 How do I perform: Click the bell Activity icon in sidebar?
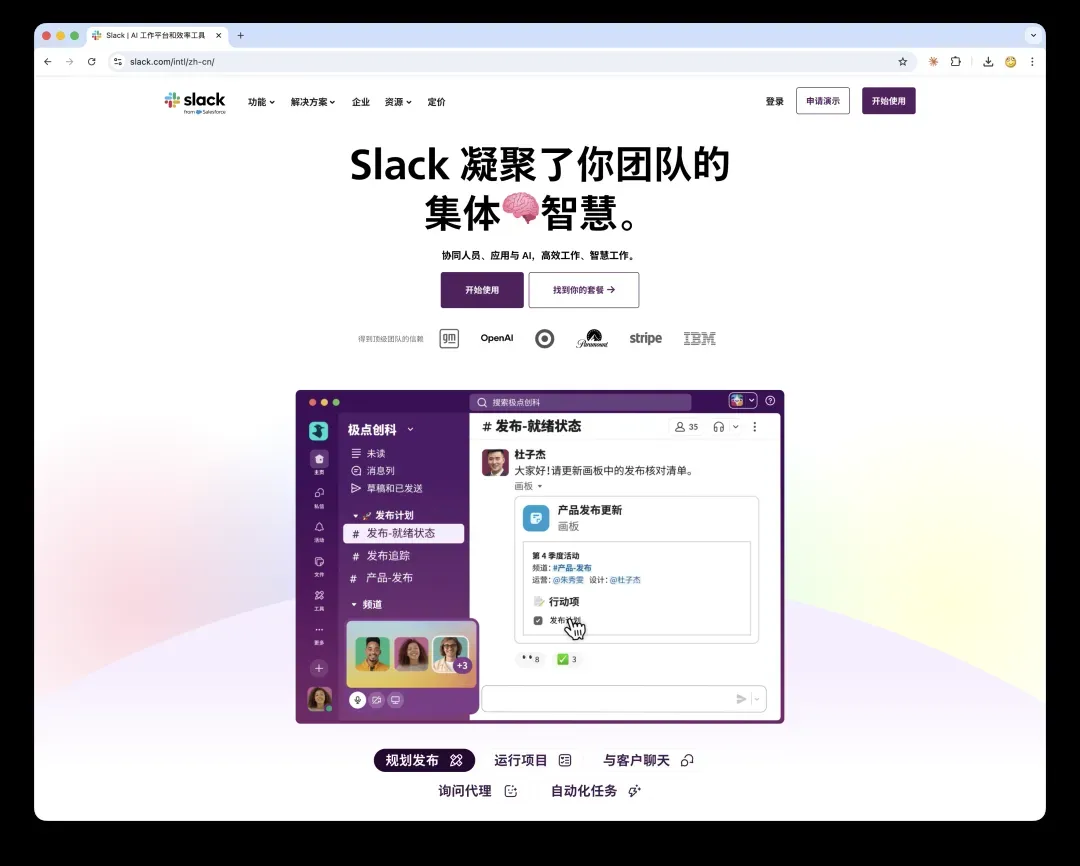pyautogui.click(x=319, y=527)
